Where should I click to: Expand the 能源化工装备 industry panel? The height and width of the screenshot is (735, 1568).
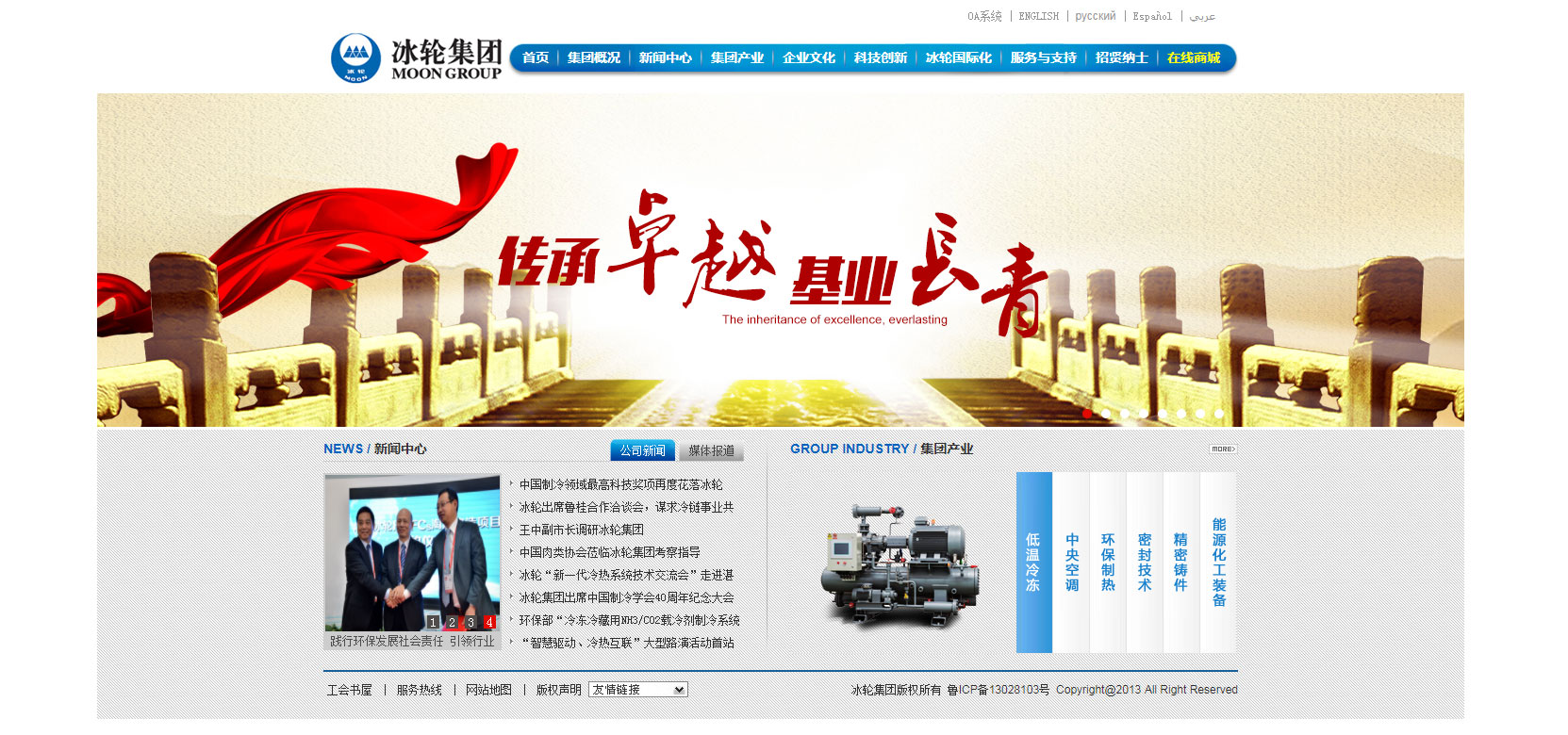click(x=1218, y=563)
